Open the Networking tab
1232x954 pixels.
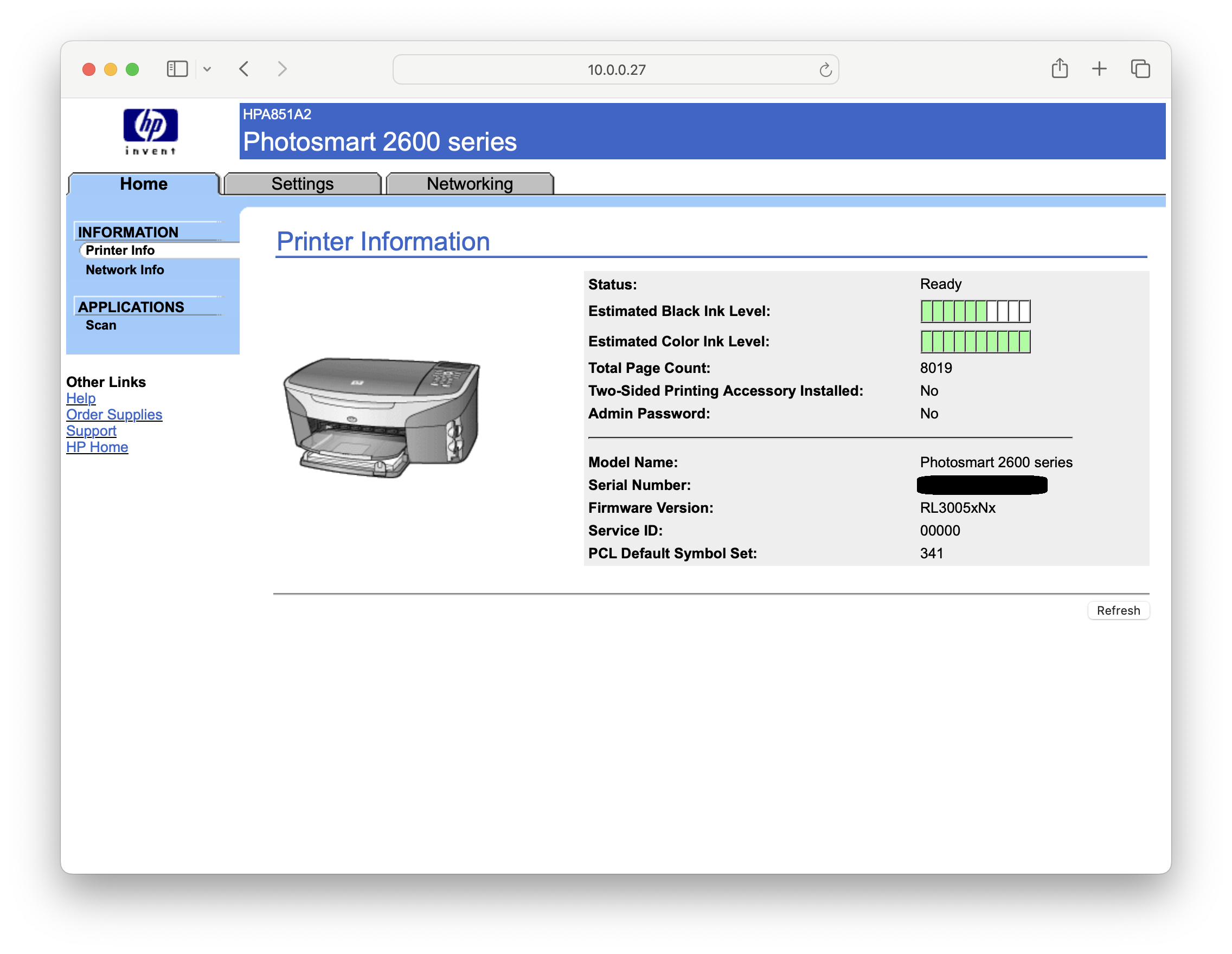470,184
